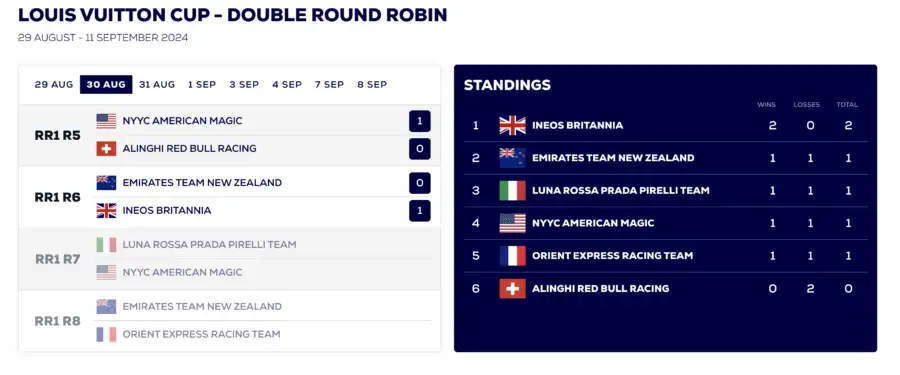
Task: Click French flag in RR1 R8 match
Action: [x=106, y=334]
